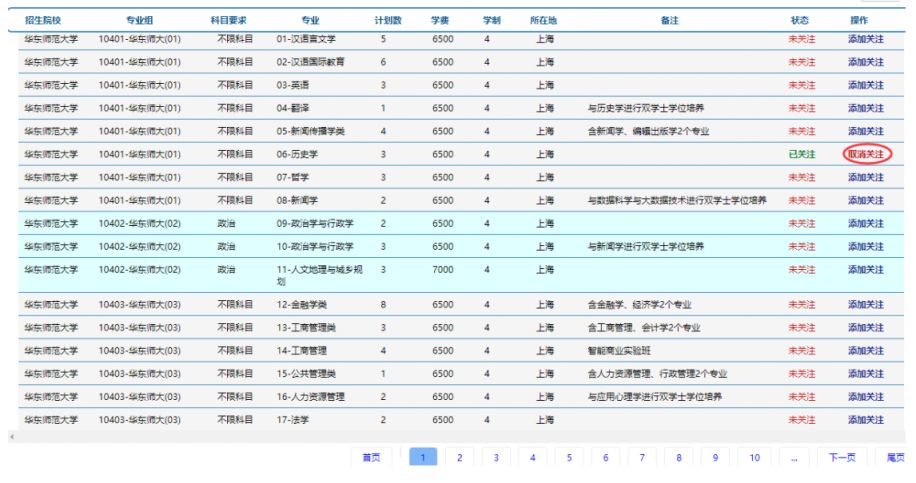Navigate to page 8
Image resolution: width=916 pixels, height=483 pixels.
[679, 457]
